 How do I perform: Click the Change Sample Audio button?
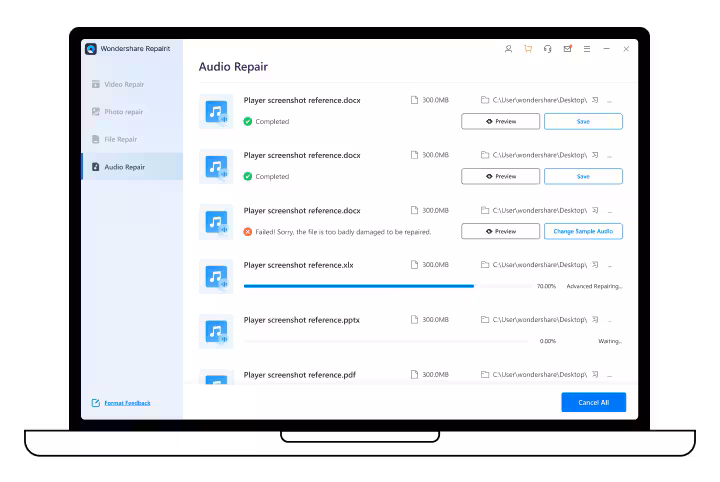point(583,231)
